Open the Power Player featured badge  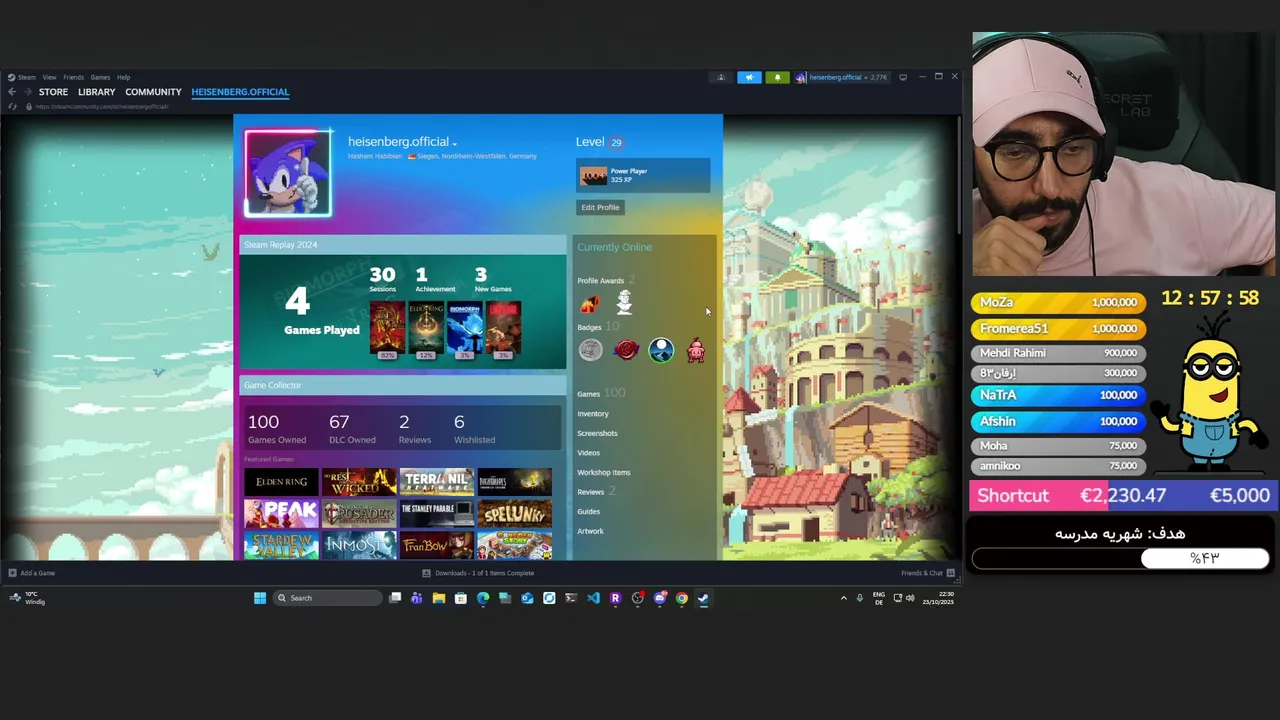(643, 176)
